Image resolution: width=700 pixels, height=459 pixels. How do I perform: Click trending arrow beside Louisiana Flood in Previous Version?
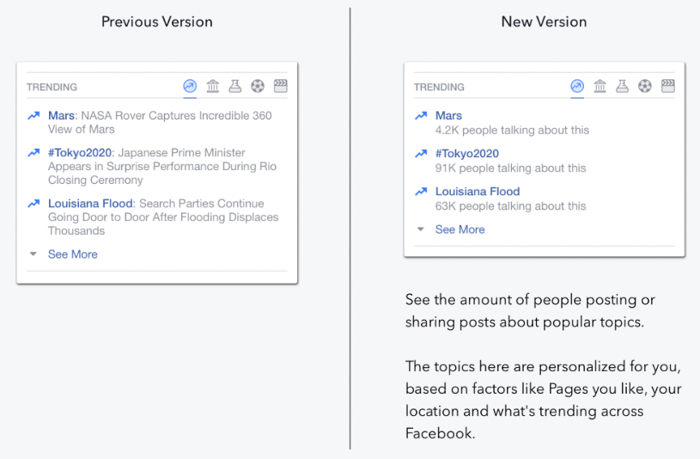coord(34,204)
